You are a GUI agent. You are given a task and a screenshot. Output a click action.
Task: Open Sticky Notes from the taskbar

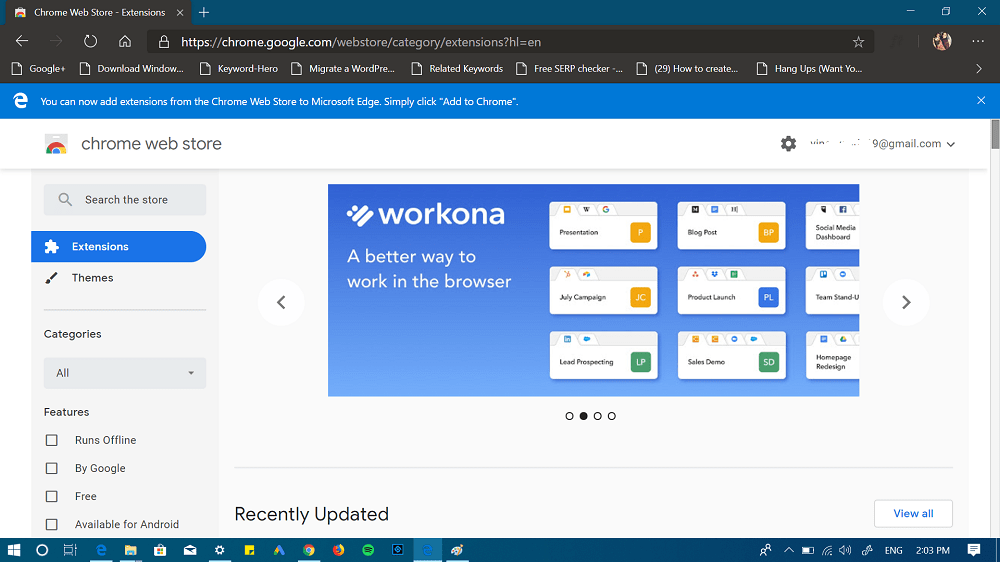(x=249, y=550)
